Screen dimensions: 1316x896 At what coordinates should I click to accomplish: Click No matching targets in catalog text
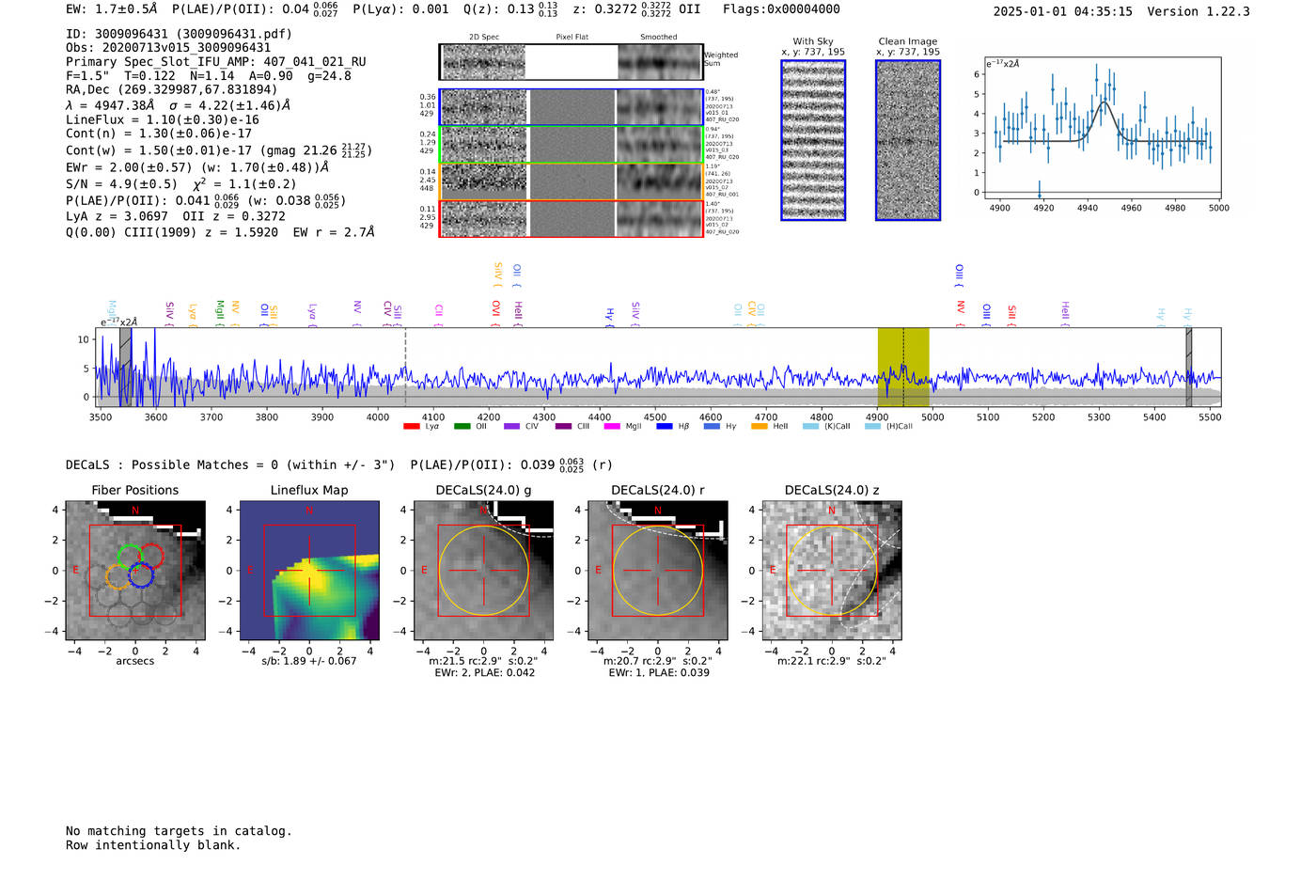point(179,831)
